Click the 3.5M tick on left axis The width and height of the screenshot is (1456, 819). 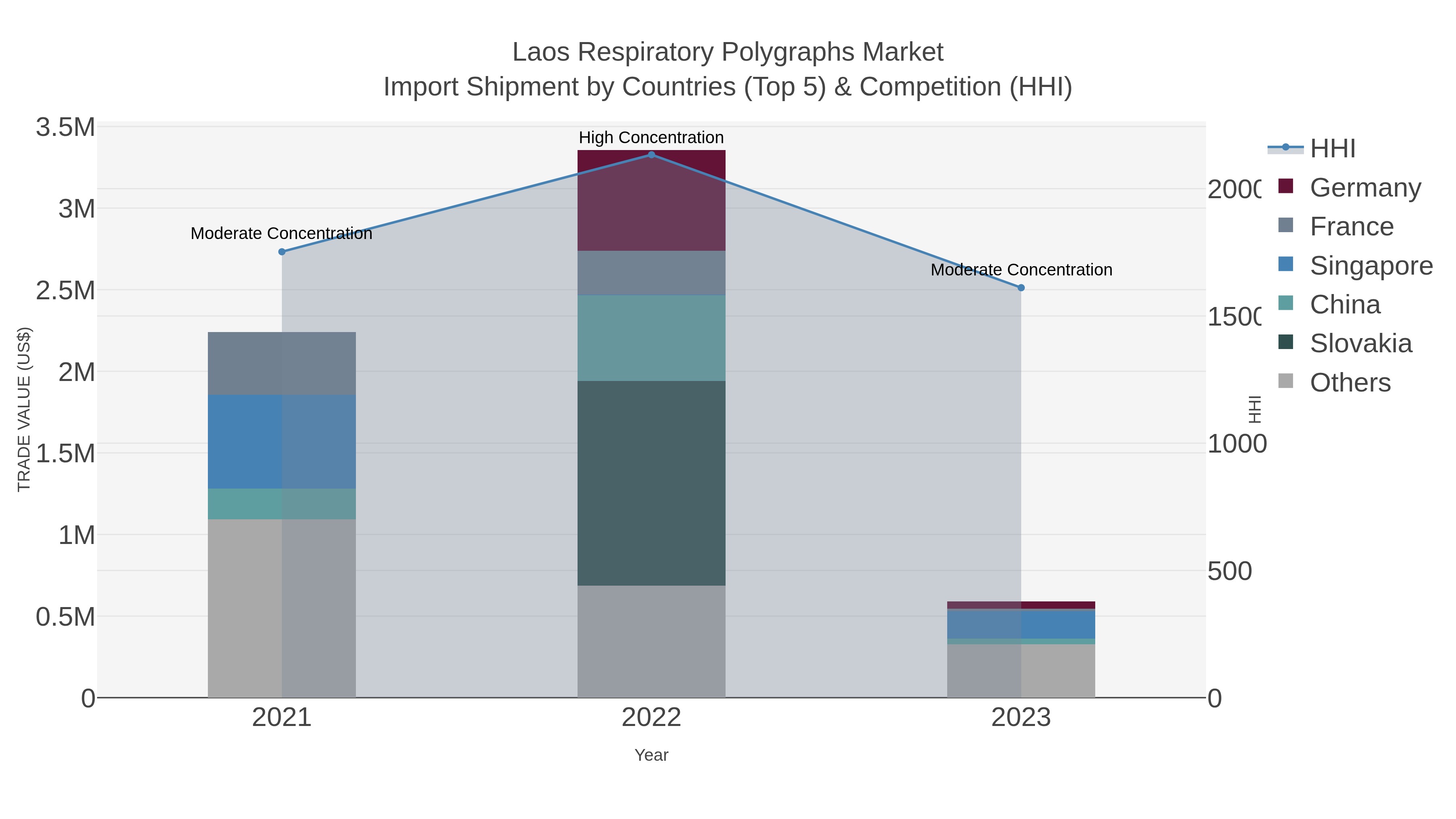pos(66,127)
